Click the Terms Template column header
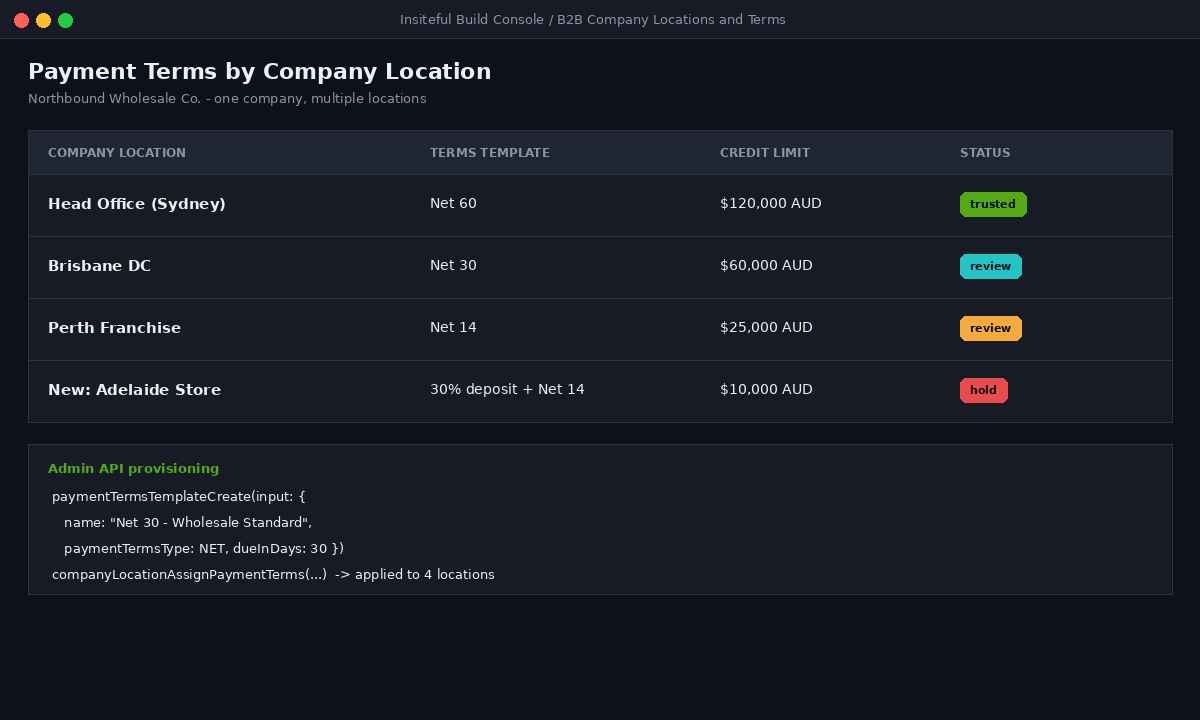Image resolution: width=1200 pixels, height=720 pixels. 490,153
